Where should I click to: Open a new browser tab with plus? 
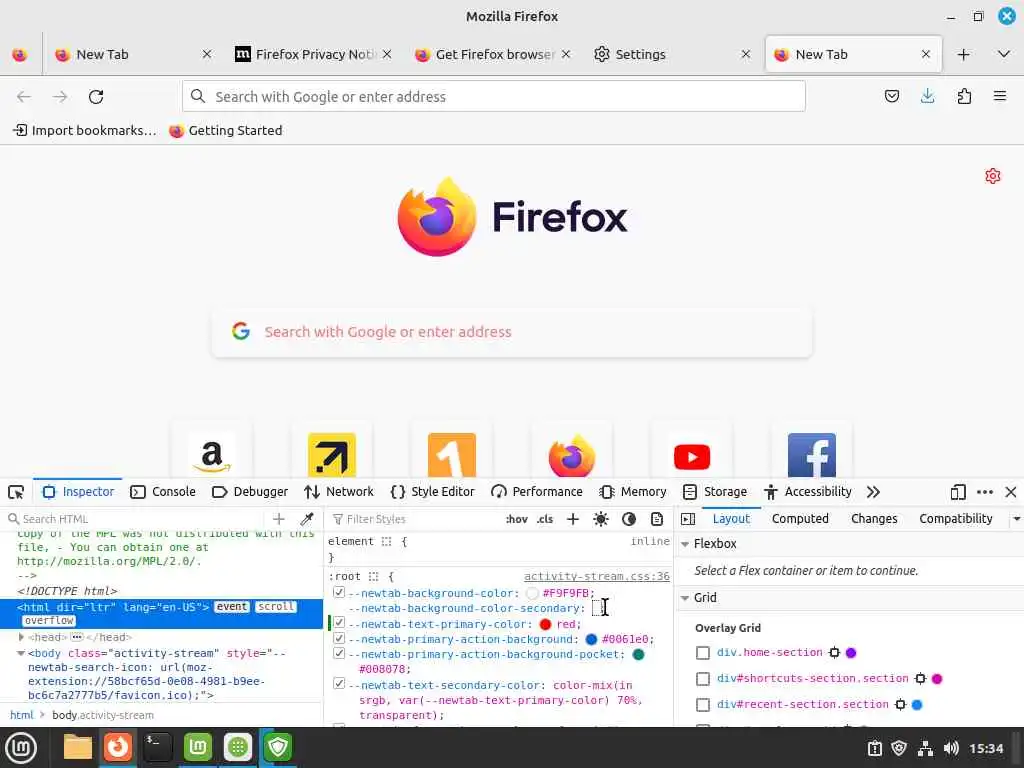pyautogui.click(x=963, y=55)
